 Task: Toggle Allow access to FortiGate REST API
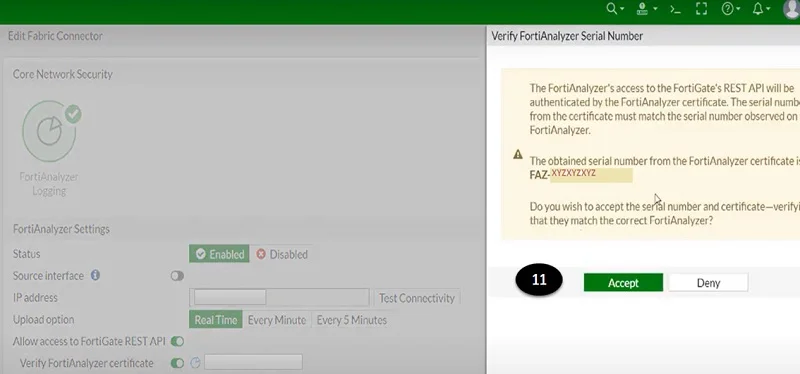(177, 341)
